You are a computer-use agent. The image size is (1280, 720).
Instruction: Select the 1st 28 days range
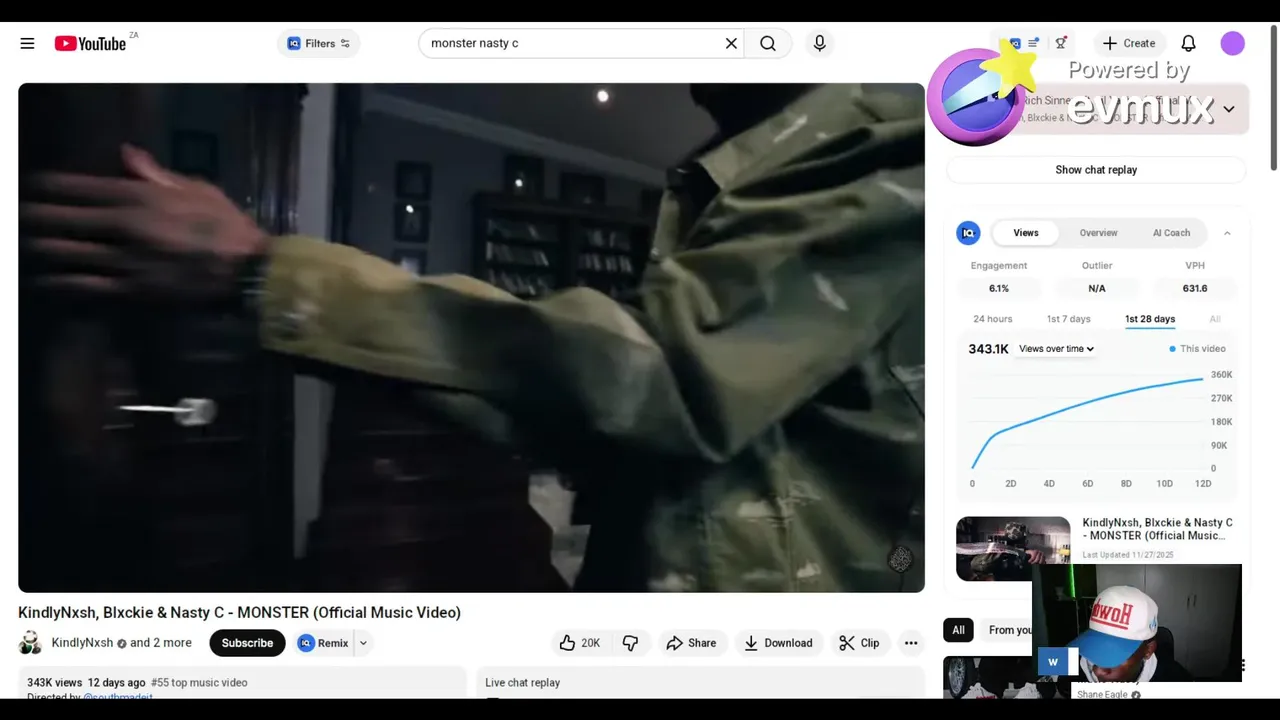1150,319
